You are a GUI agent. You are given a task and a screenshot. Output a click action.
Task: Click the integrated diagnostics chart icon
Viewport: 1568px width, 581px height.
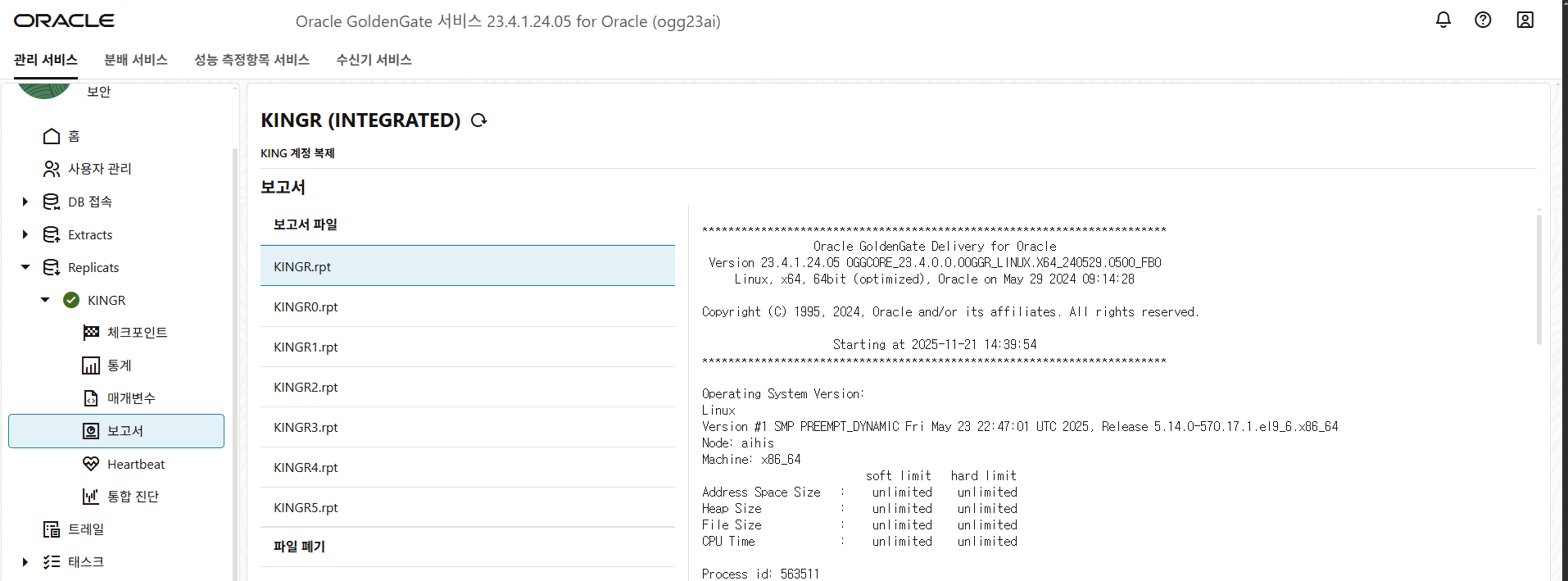(x=91, y=497)
